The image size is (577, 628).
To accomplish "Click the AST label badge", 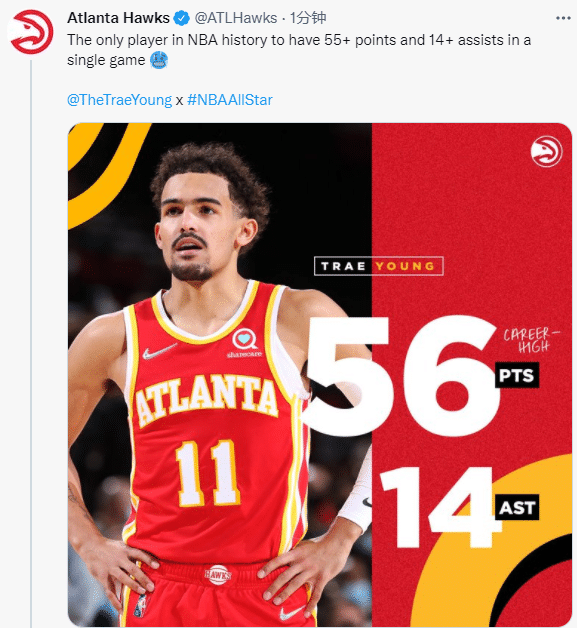I will coord(517,507).
